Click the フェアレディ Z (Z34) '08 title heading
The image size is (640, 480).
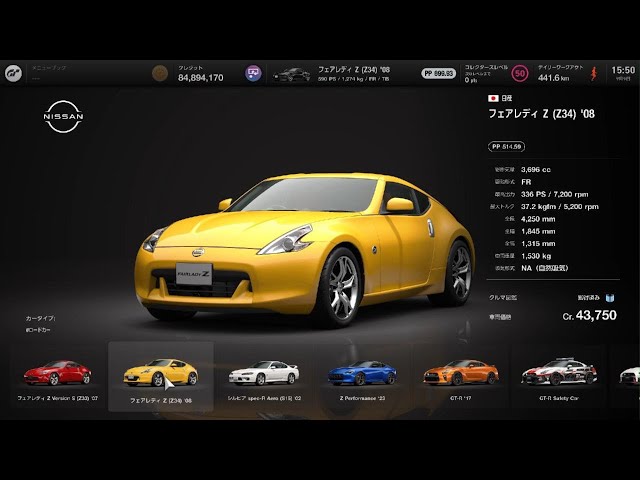coord(541,113)
